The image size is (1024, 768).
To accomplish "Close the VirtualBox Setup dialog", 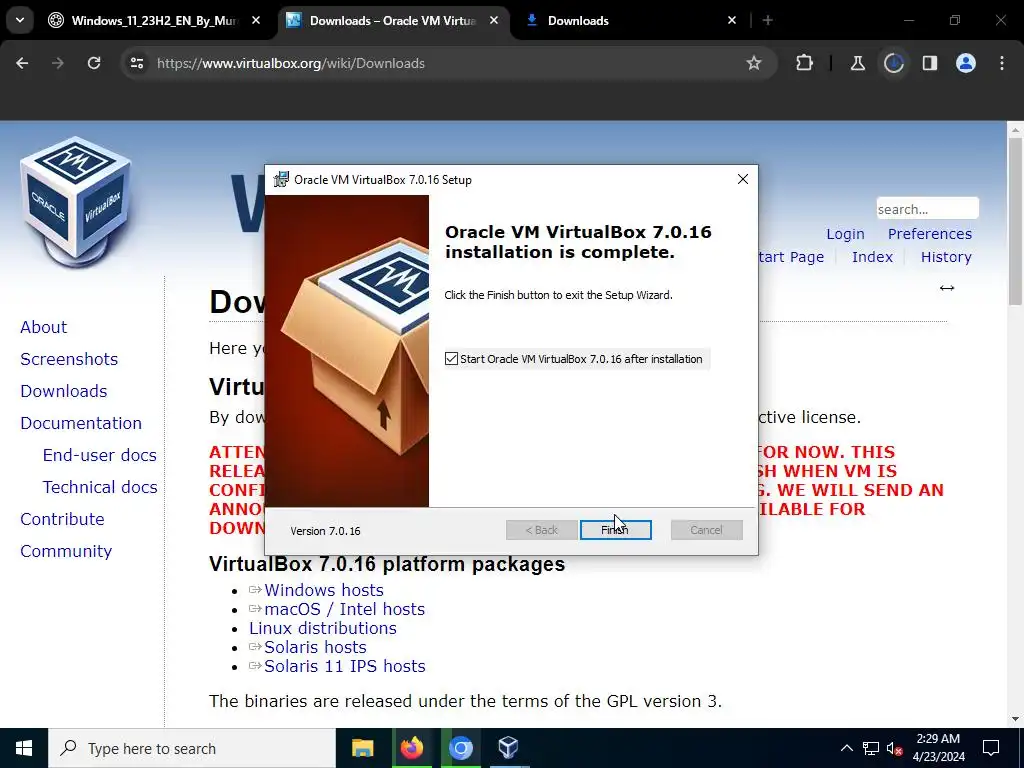I will pyautogui.click(x=743, y=179).
